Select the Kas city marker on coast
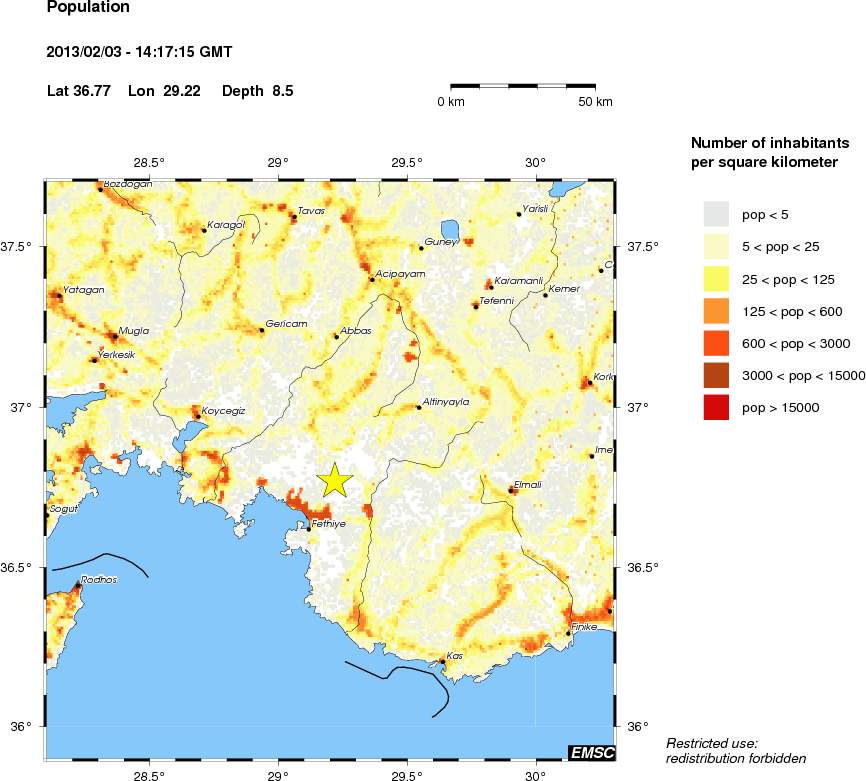Viewport: 866px width, 781px height. [x=443, y=661]
